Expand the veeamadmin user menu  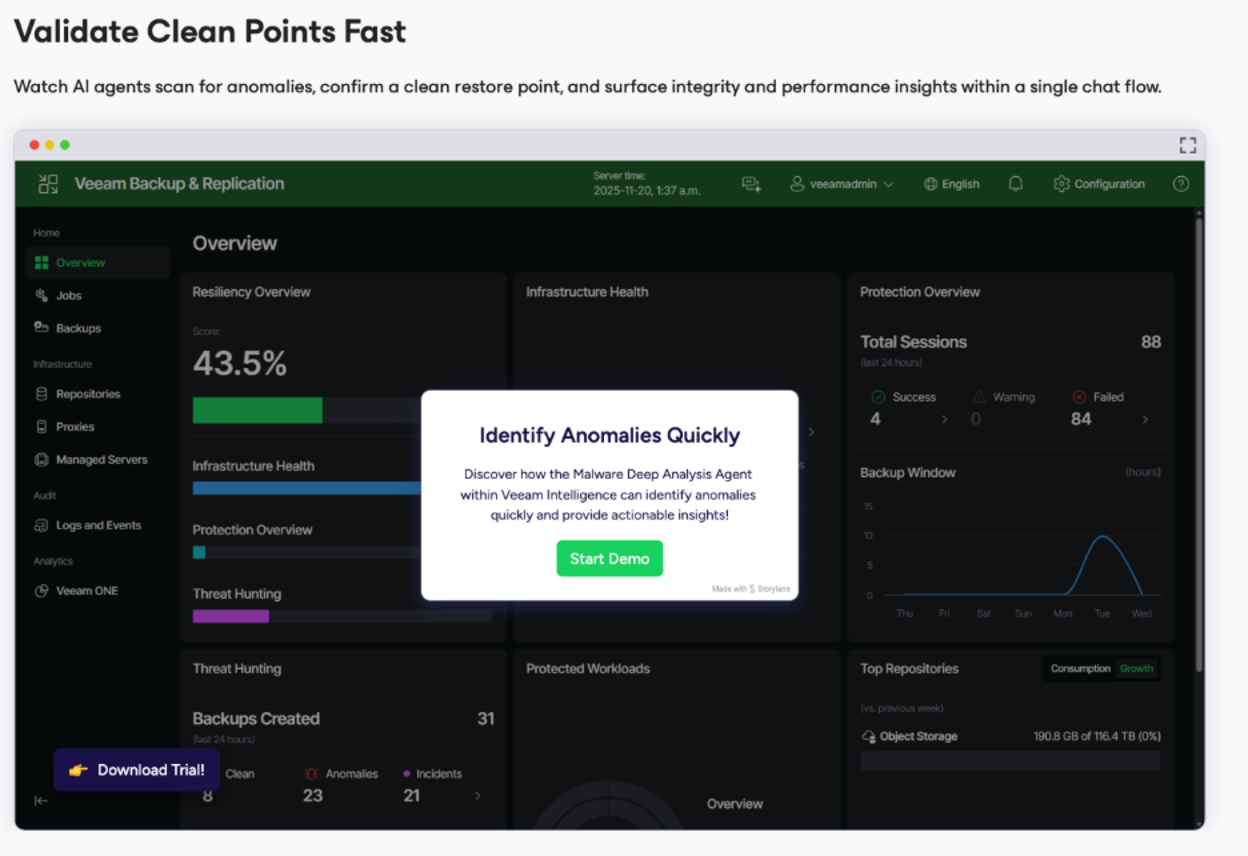(x=841, y=184)
